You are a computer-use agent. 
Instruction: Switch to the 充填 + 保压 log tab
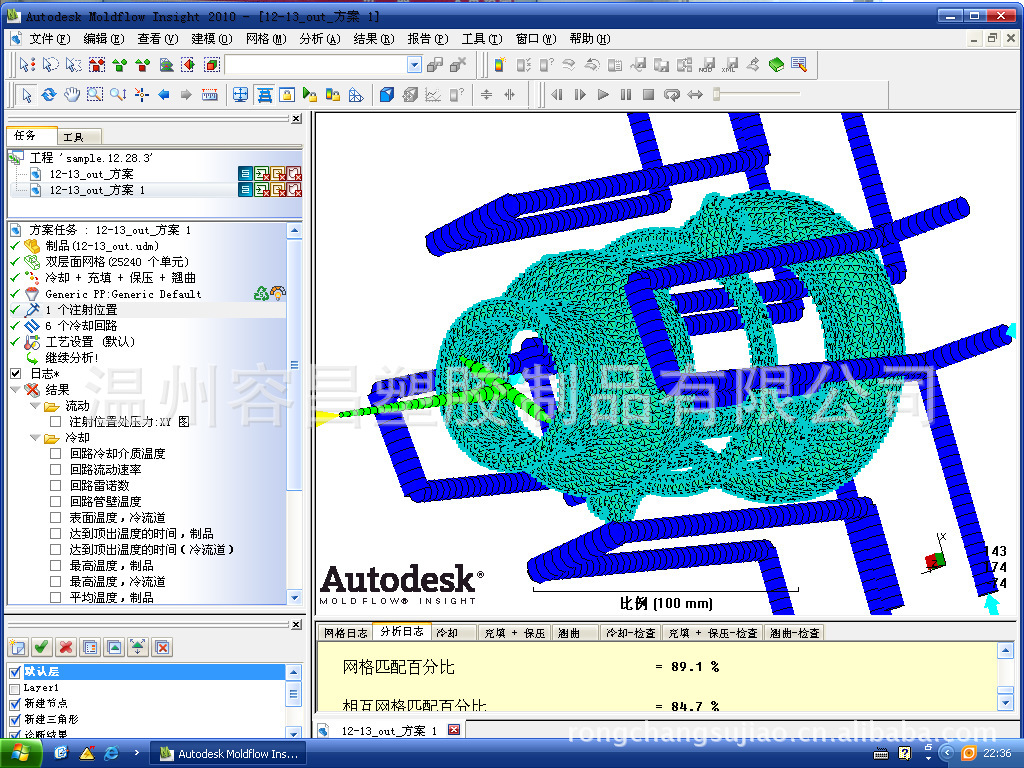click(515, 633)
